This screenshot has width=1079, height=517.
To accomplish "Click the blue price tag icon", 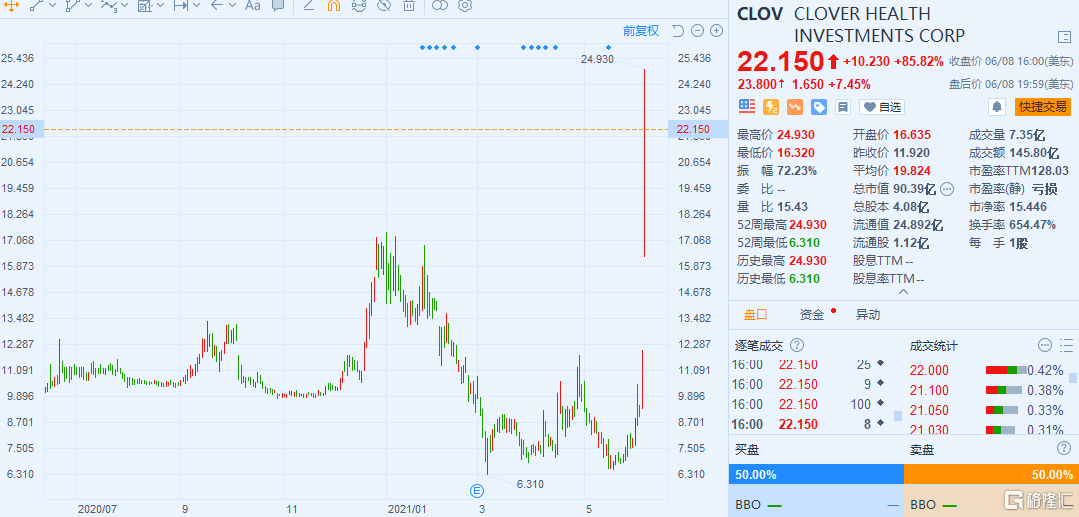I will (x=819, y=107).
